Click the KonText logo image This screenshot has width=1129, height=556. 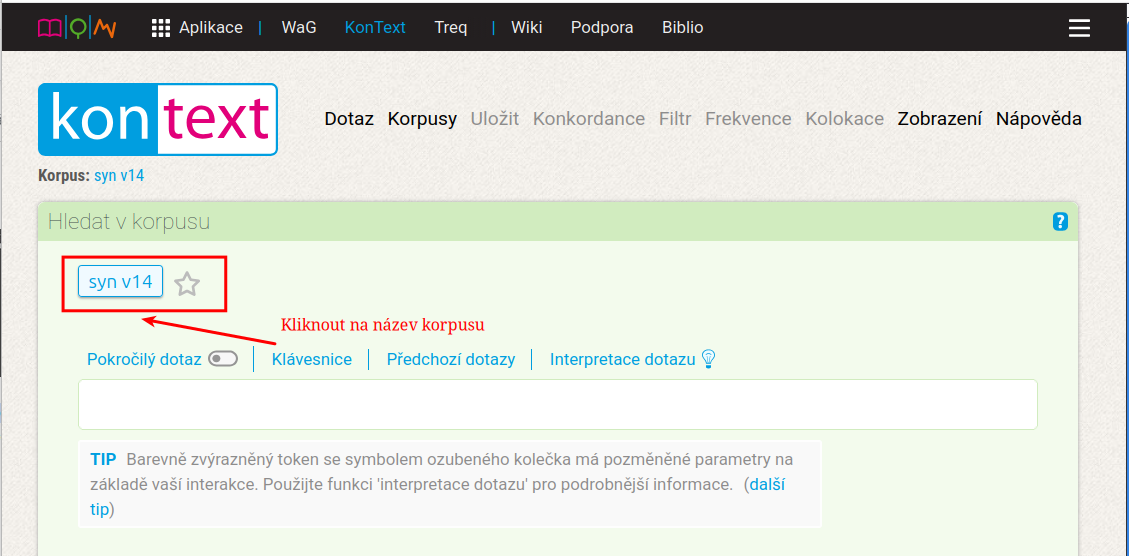coord(158,119)
